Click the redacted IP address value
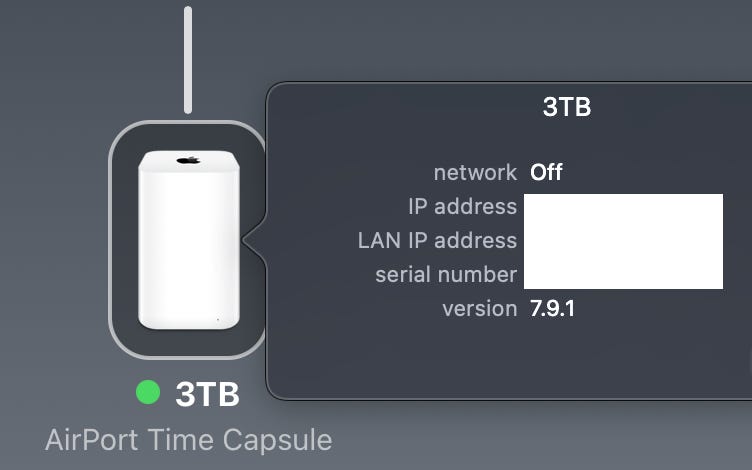 click(622, 208)
